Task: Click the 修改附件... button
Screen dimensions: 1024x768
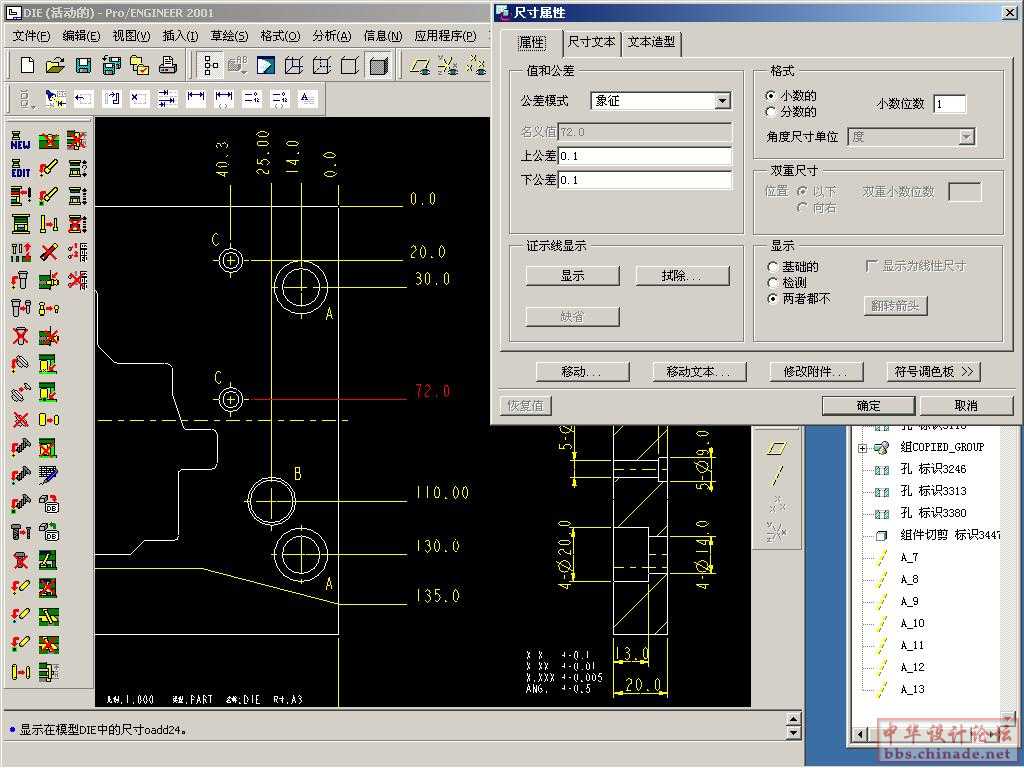Action: (816, 372)
